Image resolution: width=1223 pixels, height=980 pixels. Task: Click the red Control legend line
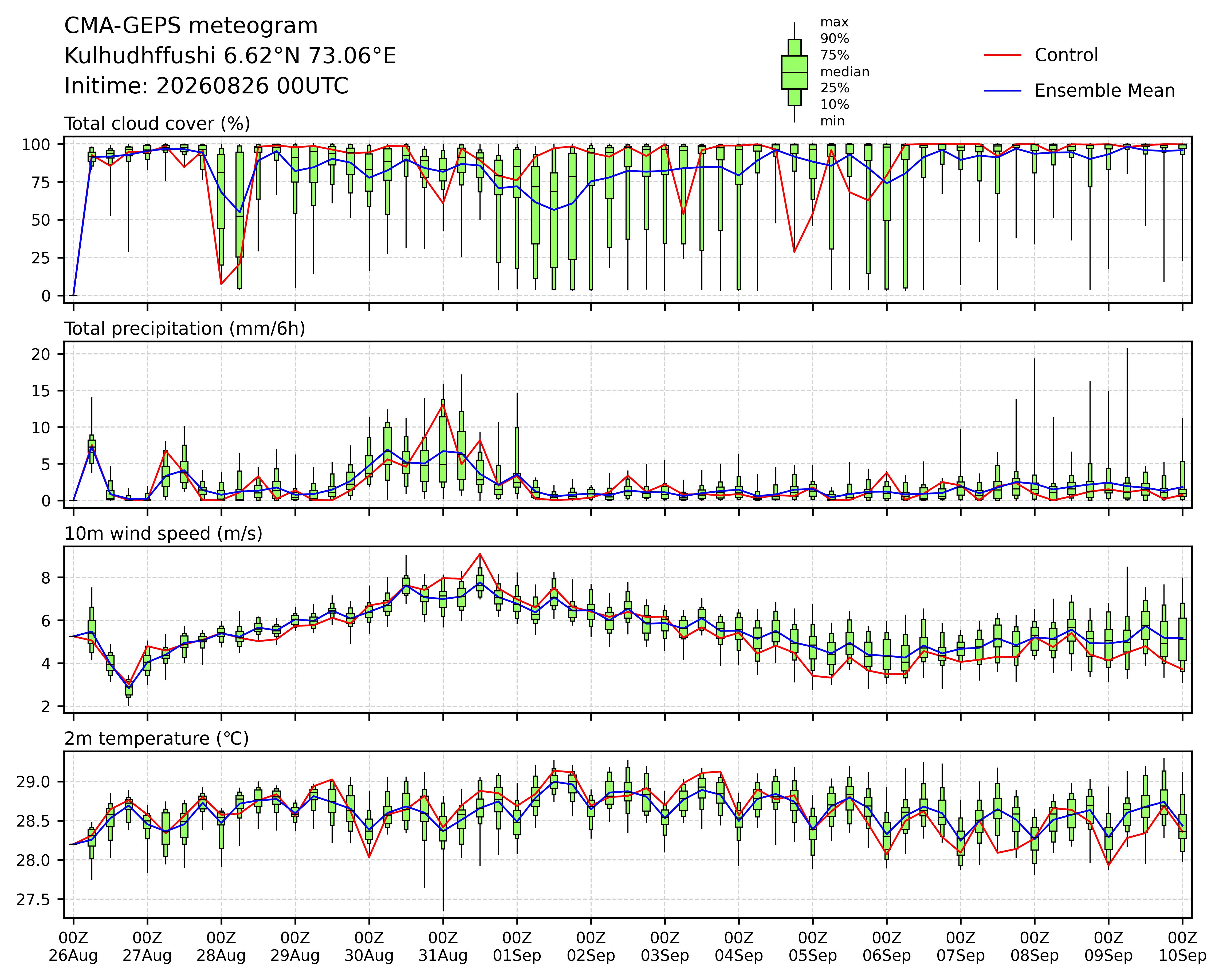pyautogui.click(x=1003, y=55)
